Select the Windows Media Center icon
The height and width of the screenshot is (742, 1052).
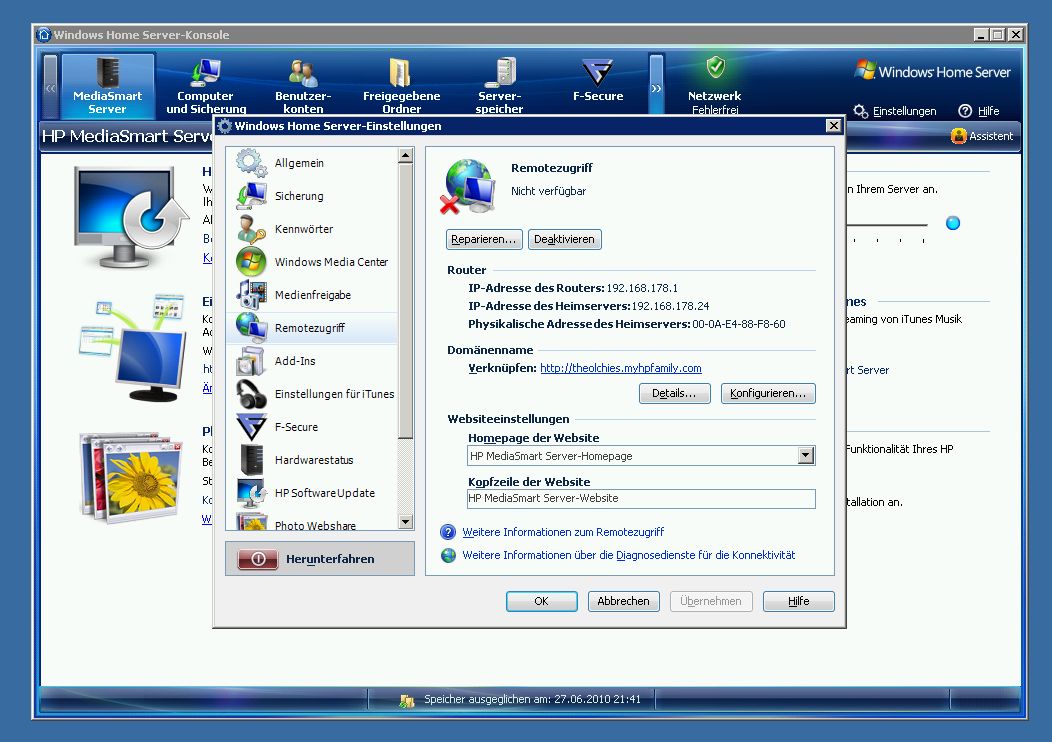[251, 262]
